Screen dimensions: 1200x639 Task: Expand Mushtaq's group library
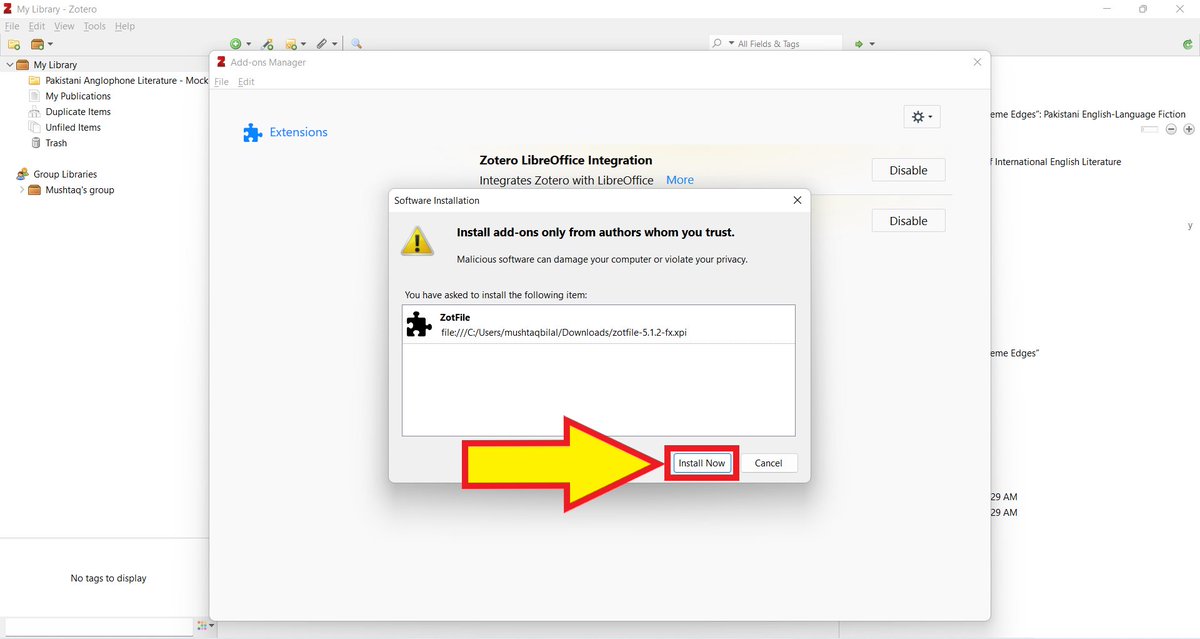22,190
